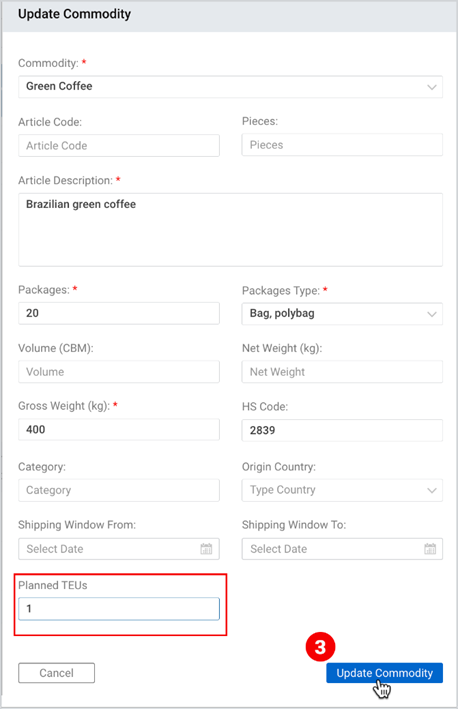Focus the Pieces input field
This screenshot has height=709, width=458.
[x=342, y=145]
